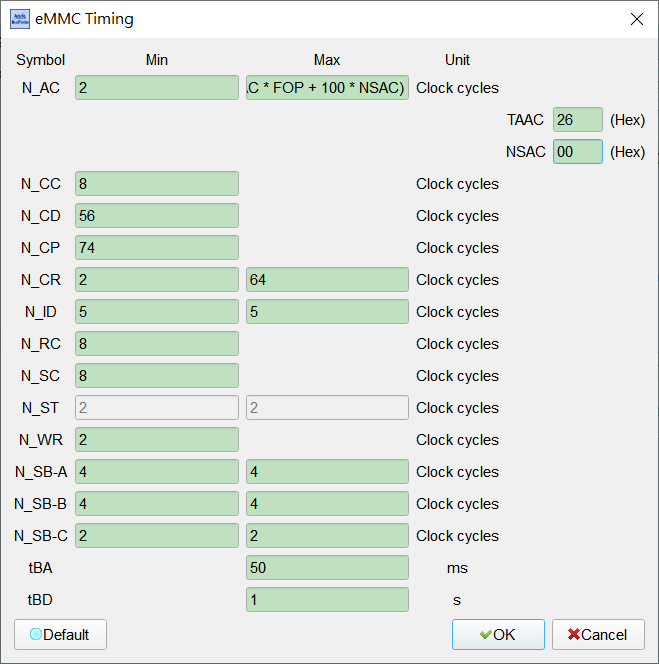Edit the N_SB-C Max field

(327, 535)
